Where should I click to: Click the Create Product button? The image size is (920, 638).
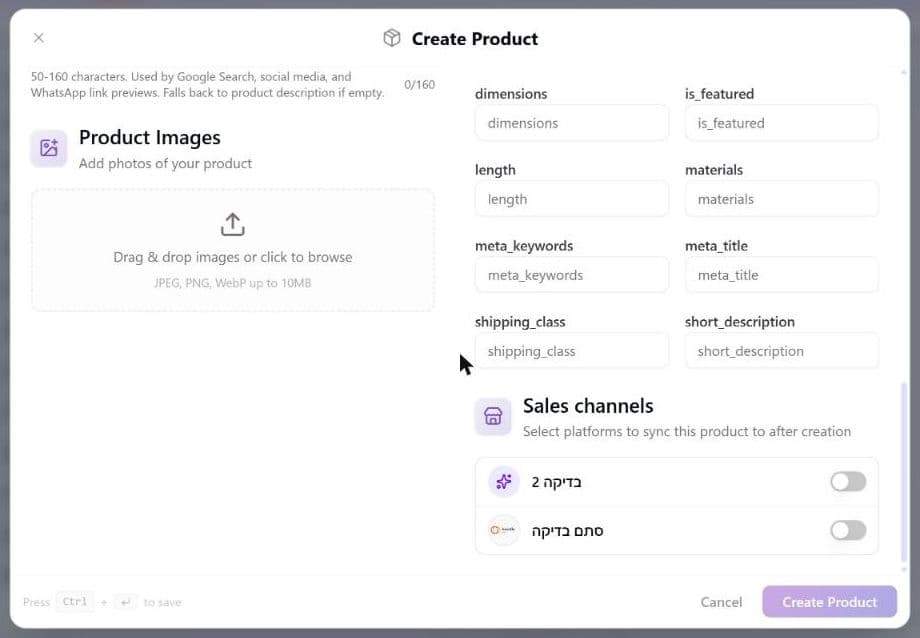[x=829, y=602]
